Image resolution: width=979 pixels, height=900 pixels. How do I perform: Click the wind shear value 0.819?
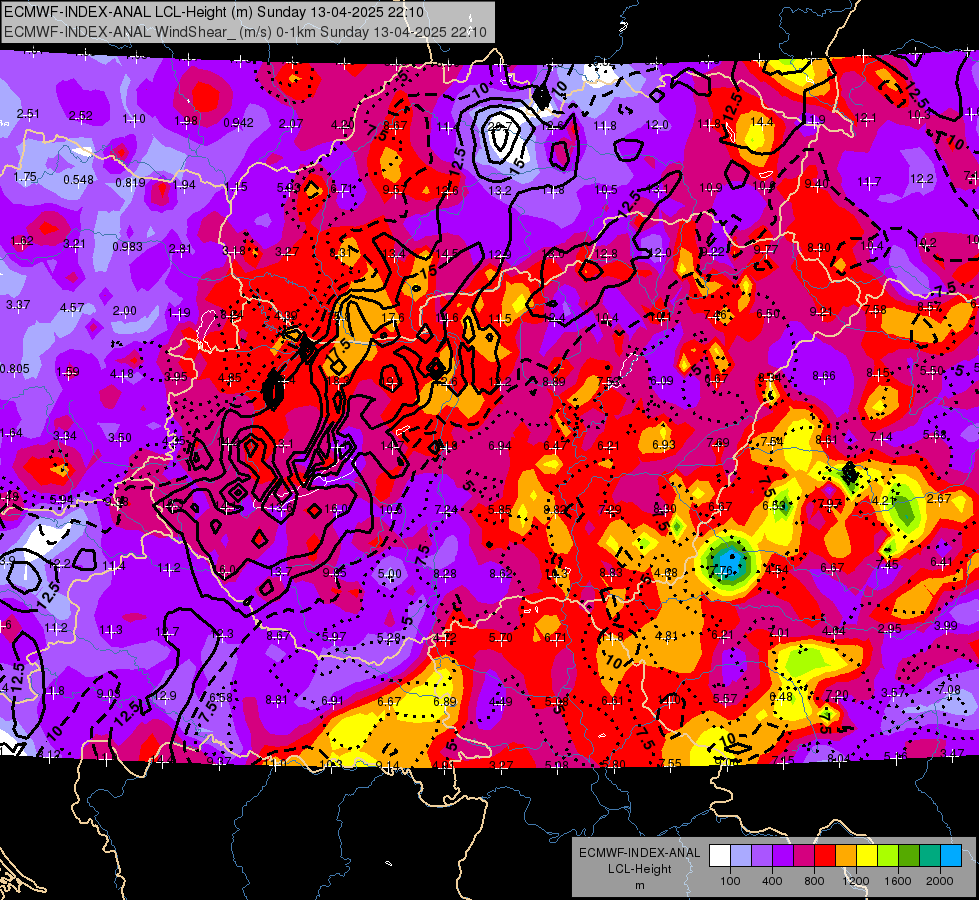click(130, 183)
